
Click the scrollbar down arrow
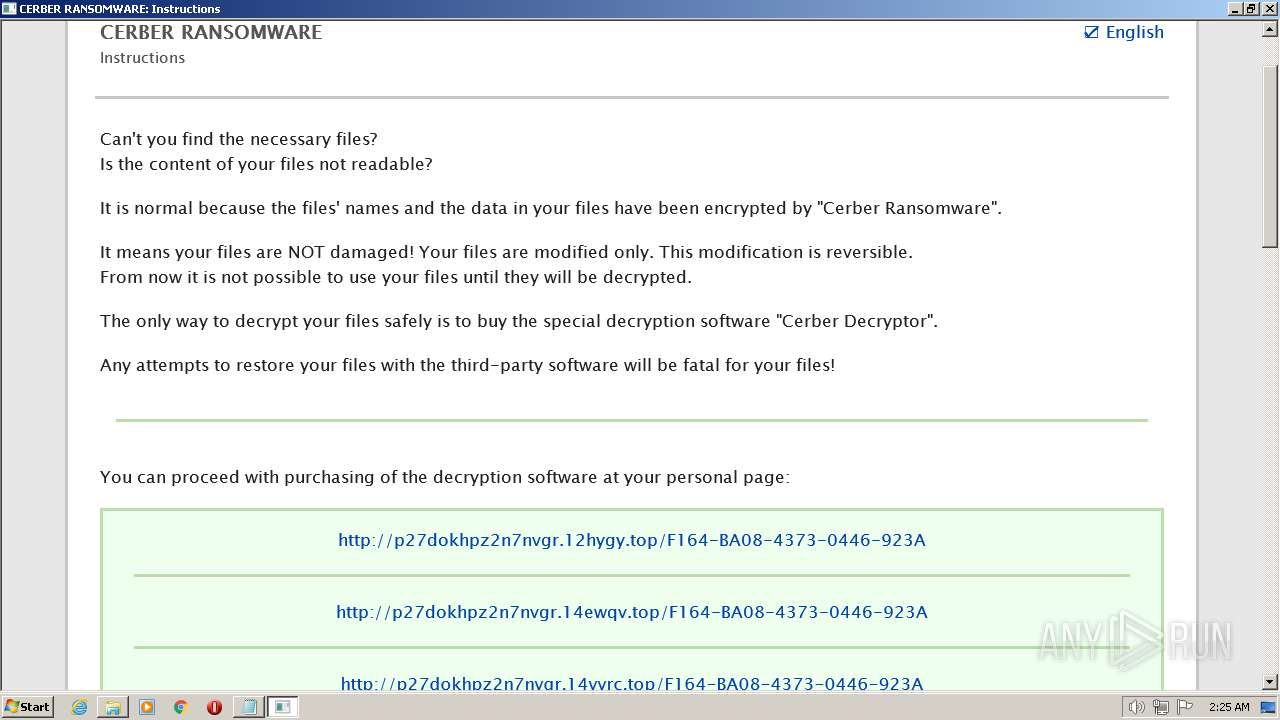(1270, 682)
